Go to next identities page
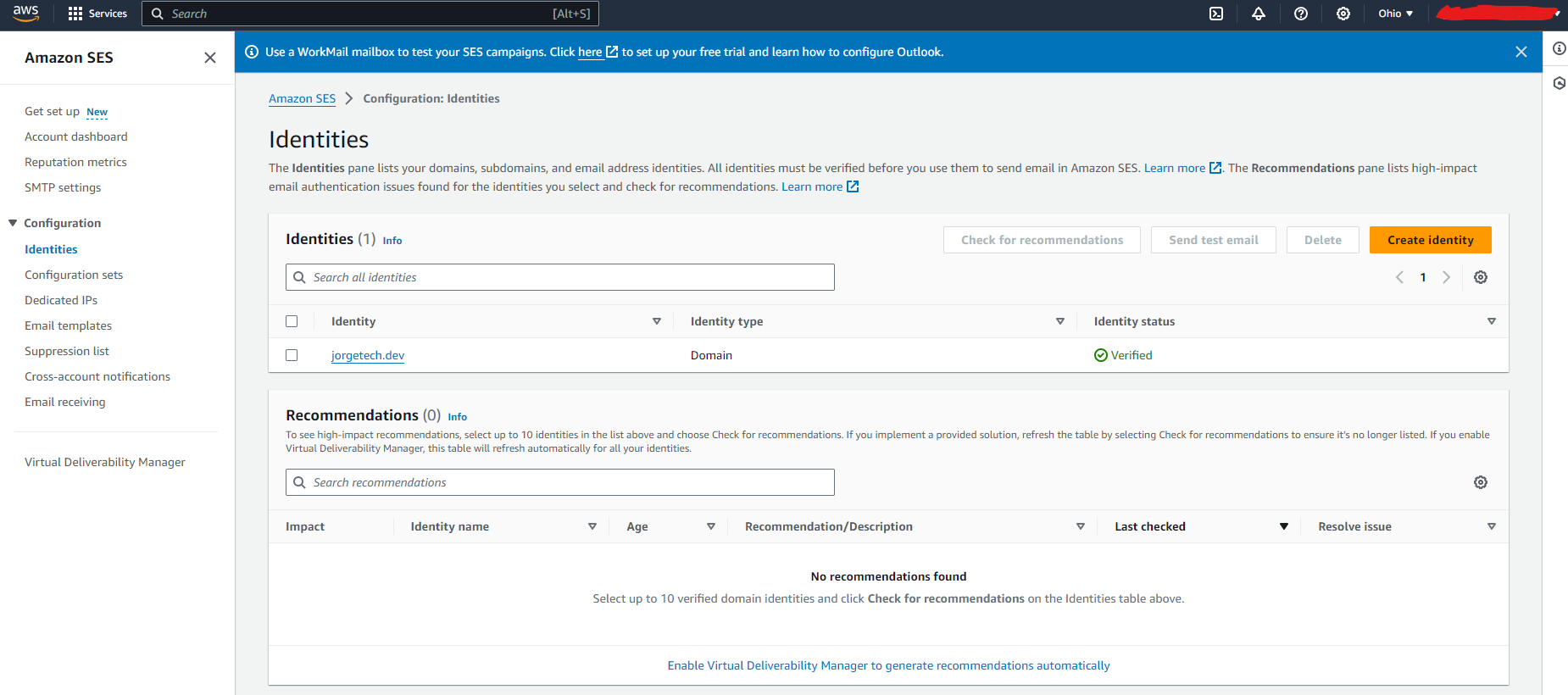Screen dimensions: 1568x695 click(x=1447, y=277)
